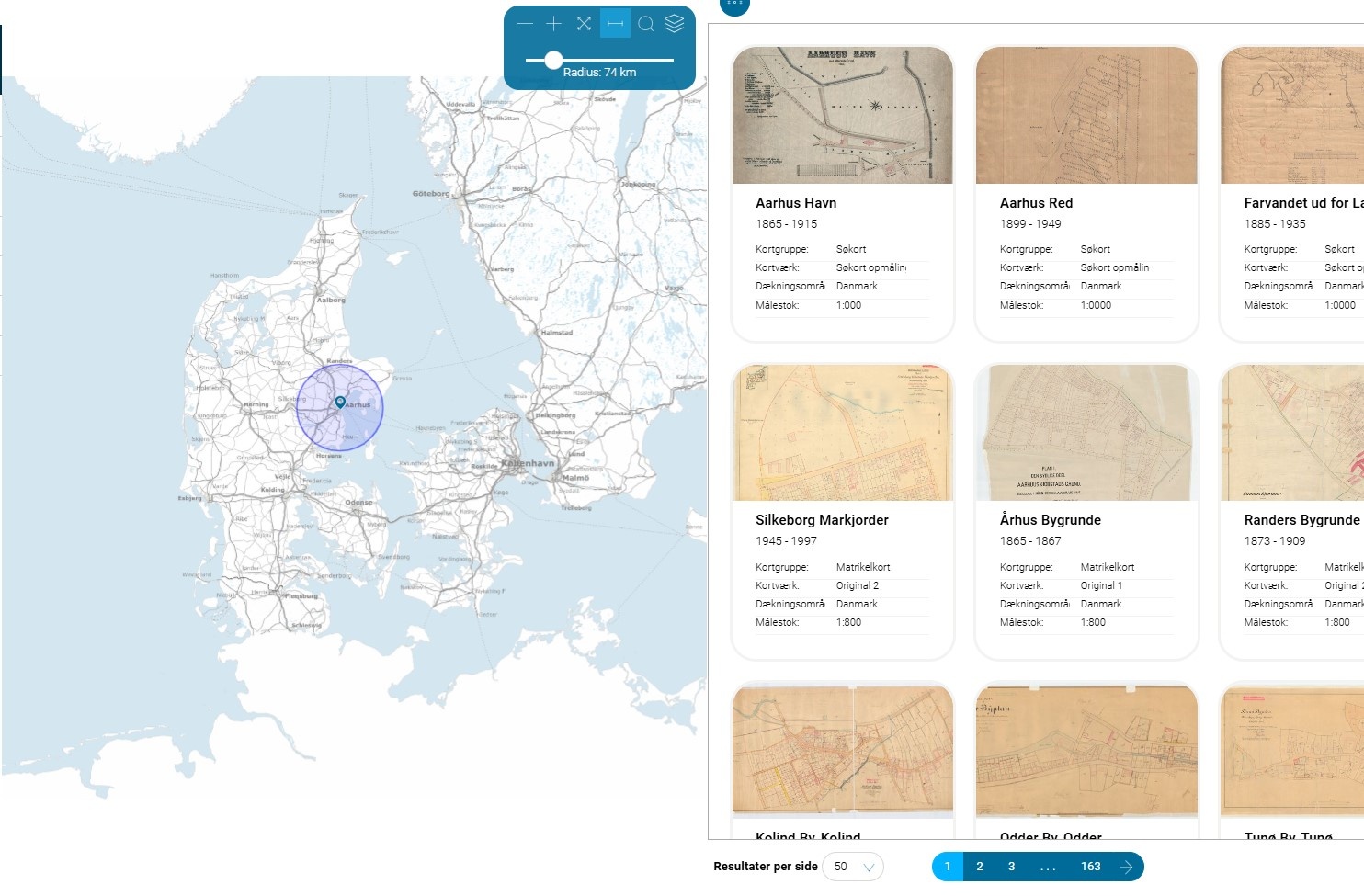The width and height of the screenshot is (1364, 896).
Task: Click the pagination ellipsis
Action: (x=1048, y=867)
